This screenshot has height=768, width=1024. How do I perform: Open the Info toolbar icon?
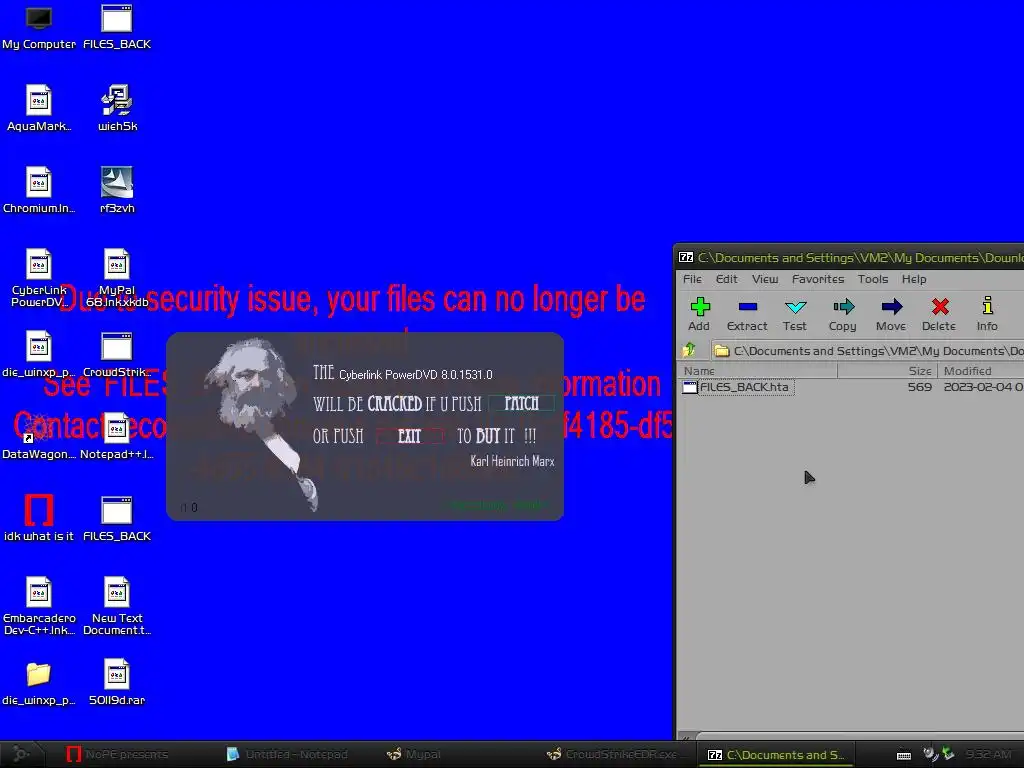click(987, 314)
